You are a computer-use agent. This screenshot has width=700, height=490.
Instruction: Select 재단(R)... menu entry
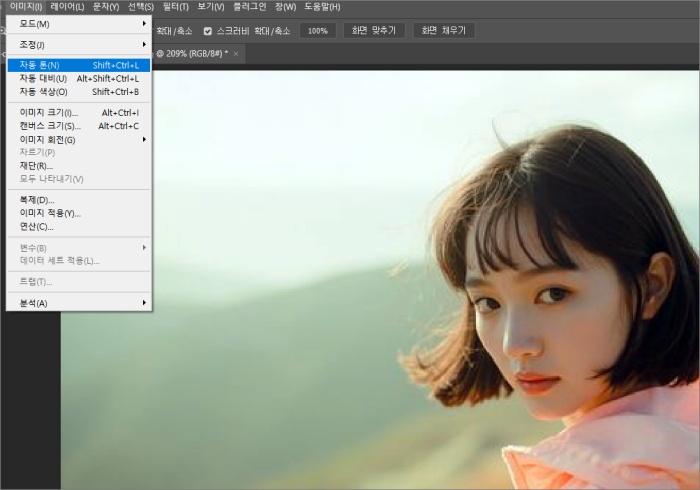coord(79,166)
